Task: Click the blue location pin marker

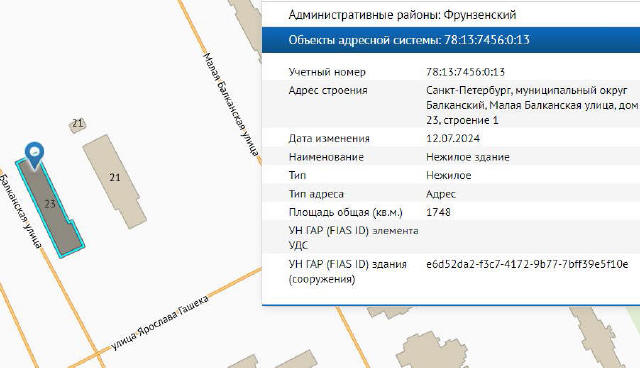Action: [x=34, y=155]
